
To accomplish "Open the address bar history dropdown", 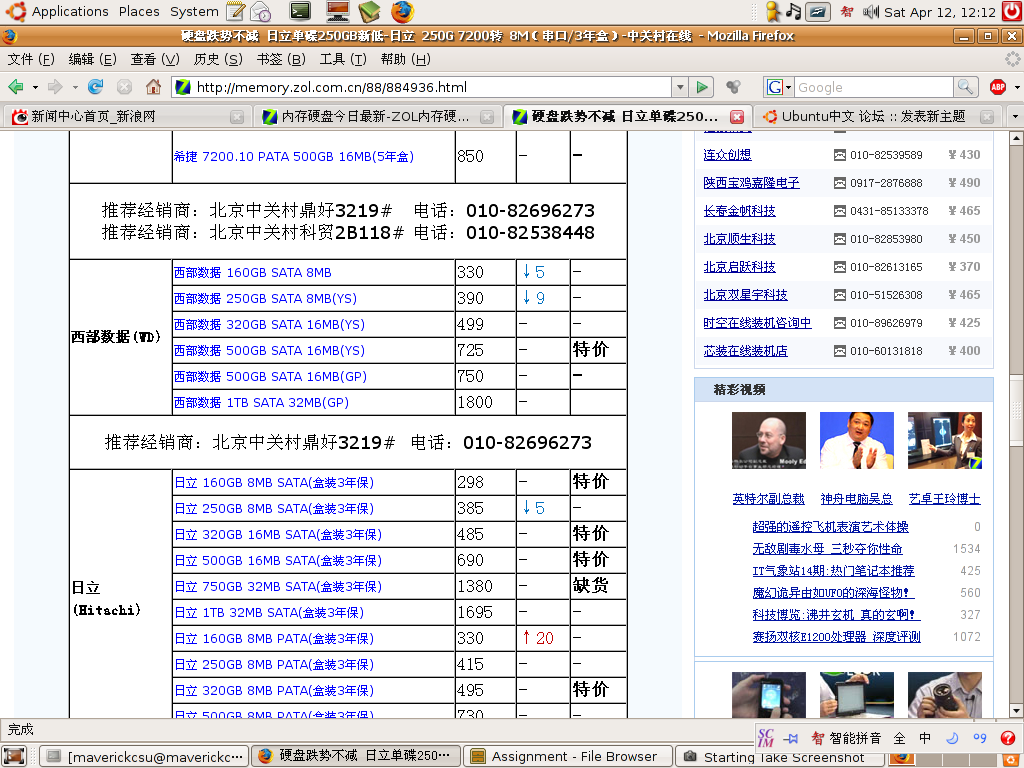I will tap(680, 87).
